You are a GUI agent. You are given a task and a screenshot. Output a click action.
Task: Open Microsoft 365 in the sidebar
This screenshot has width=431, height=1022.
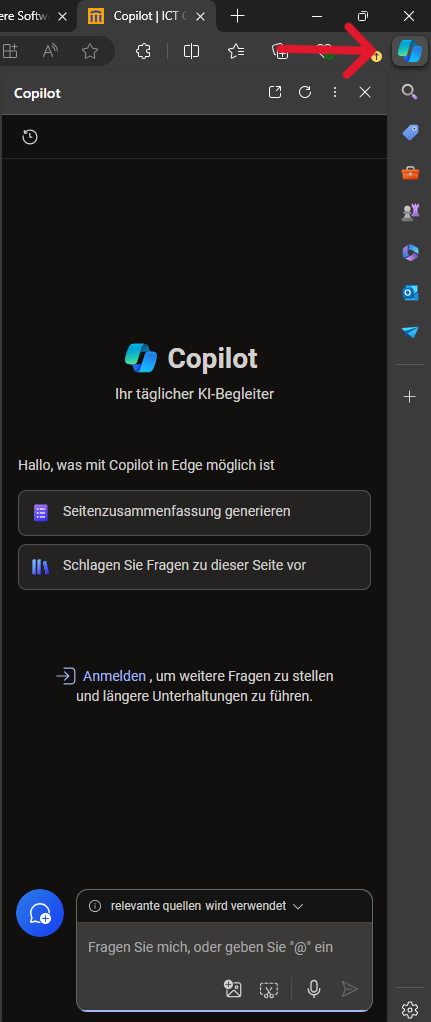pyautogui.click(x=409, y=252)
